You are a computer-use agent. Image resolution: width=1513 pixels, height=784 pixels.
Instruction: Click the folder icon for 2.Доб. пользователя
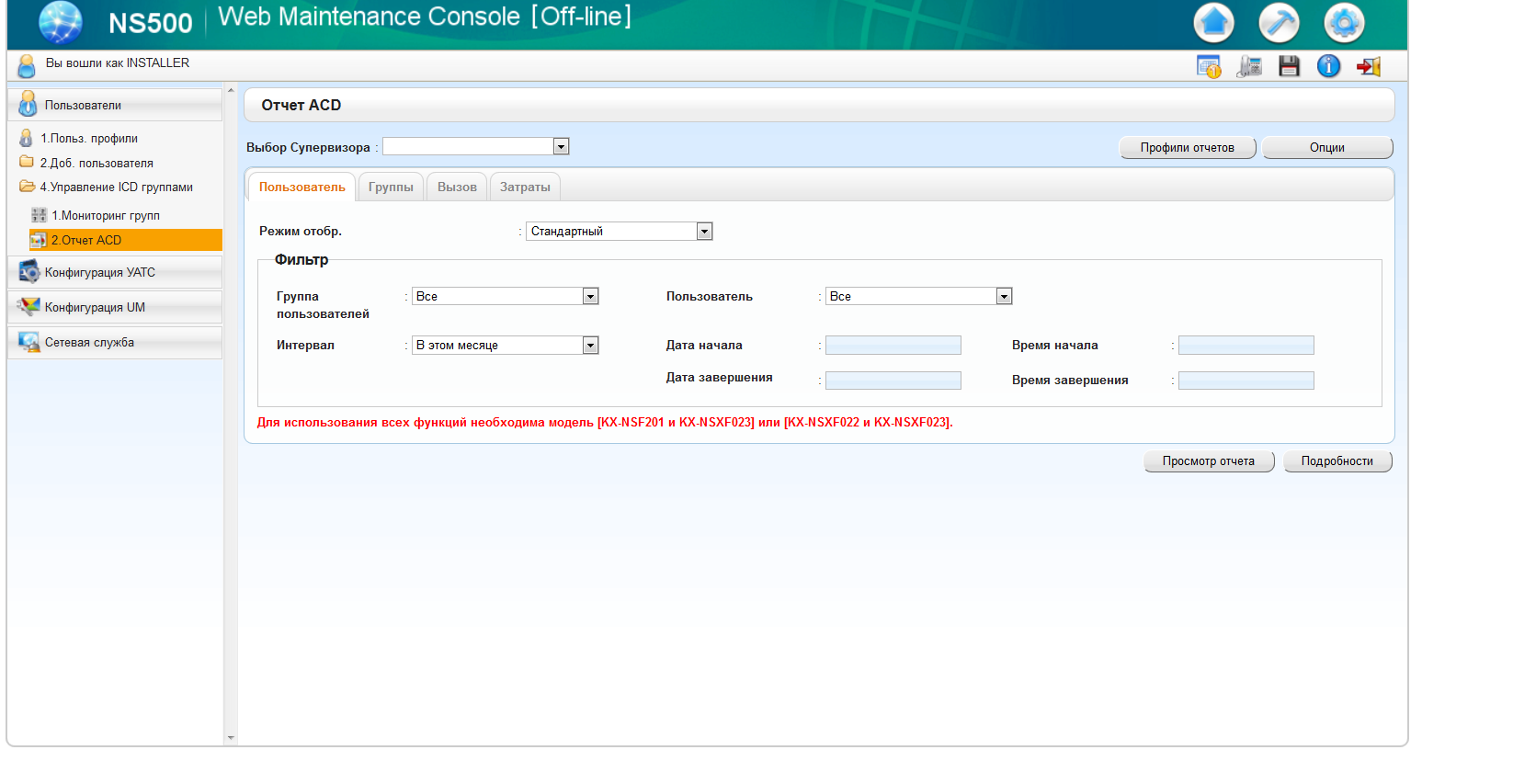(x=27, y=162)
